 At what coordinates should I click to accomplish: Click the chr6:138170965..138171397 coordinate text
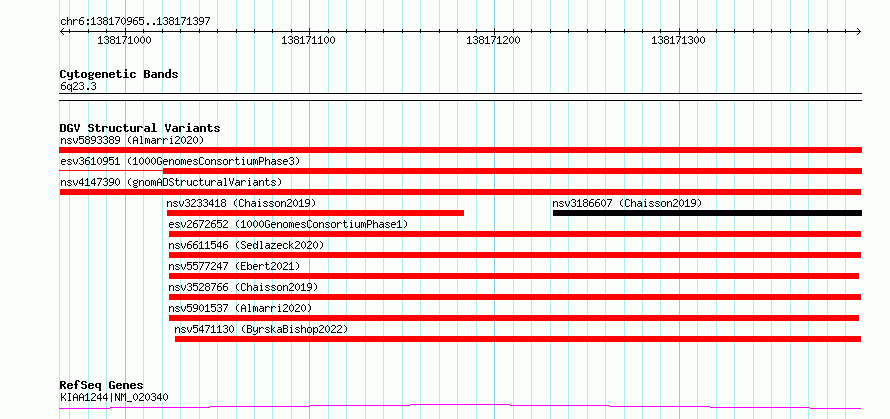click(135, 22)
